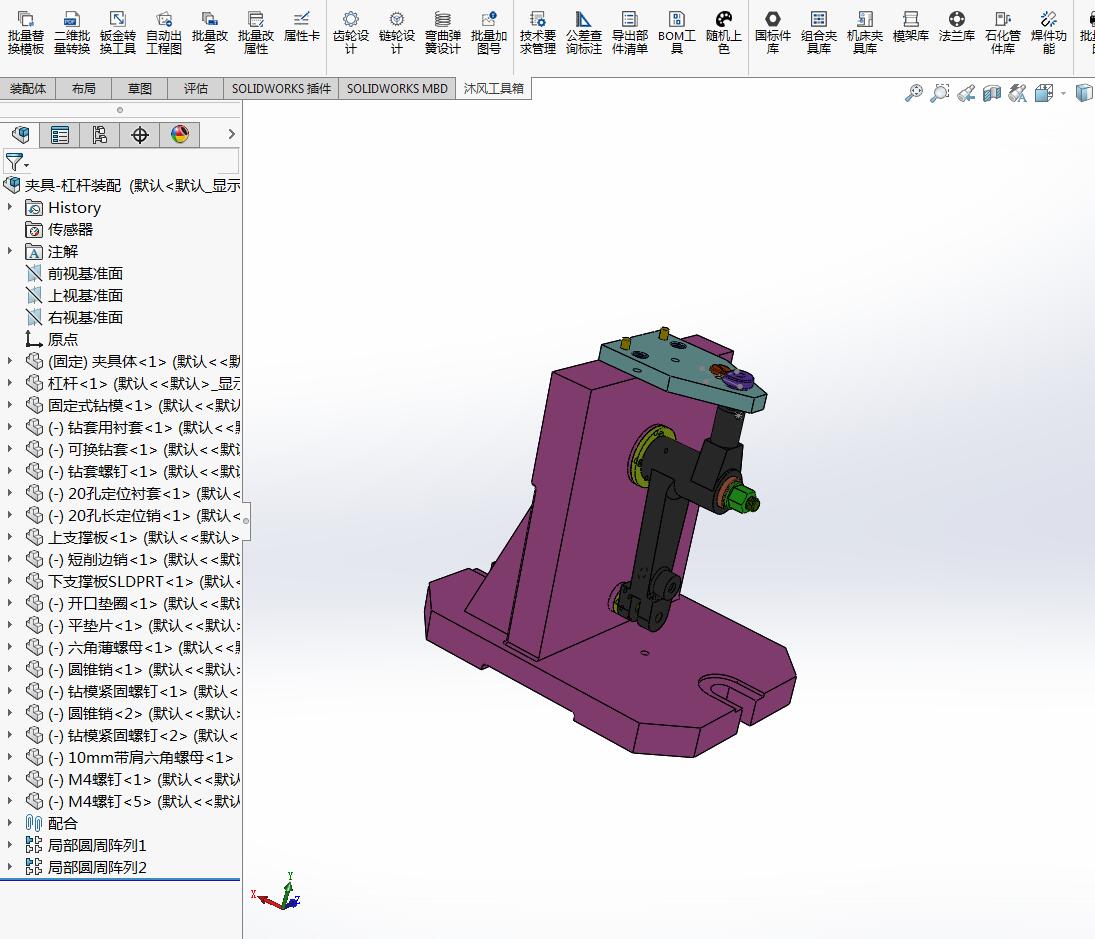Open the 齿轮设计 (gear design) tool
Screen dimensions: 1095x939
[351, 30]
